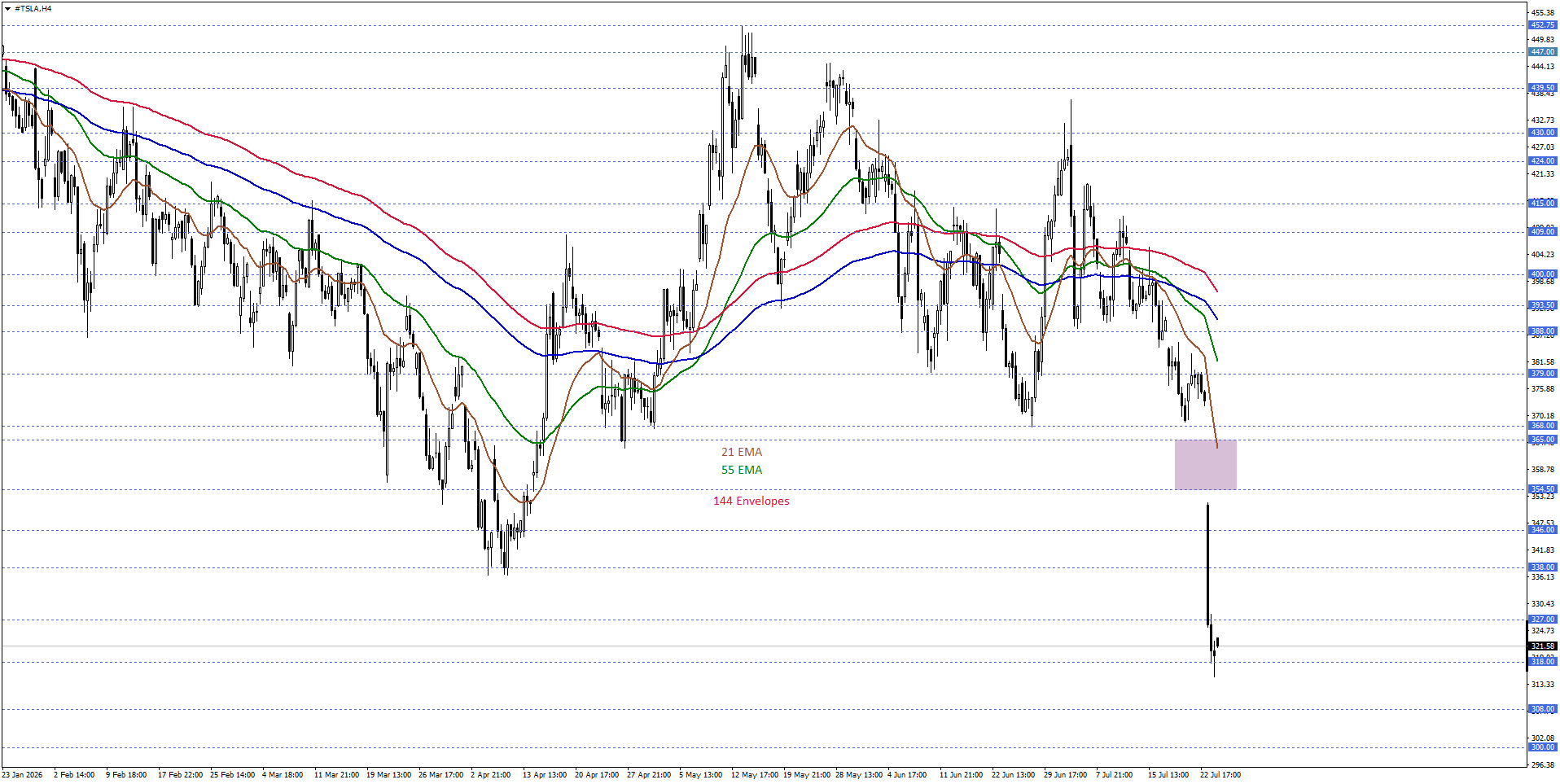Click the 22 Jul 17:00 time axis label
1560x784 pixels.
[1220, 775]
